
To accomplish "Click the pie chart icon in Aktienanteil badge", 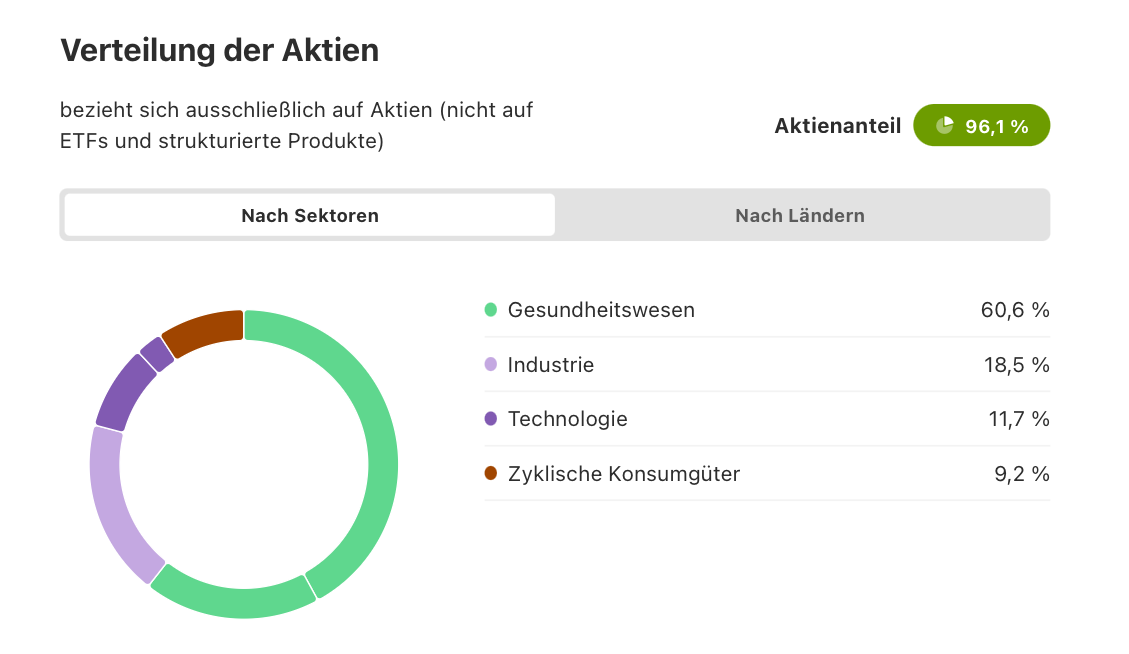I will pyautogui.click(x=944, y=125).
